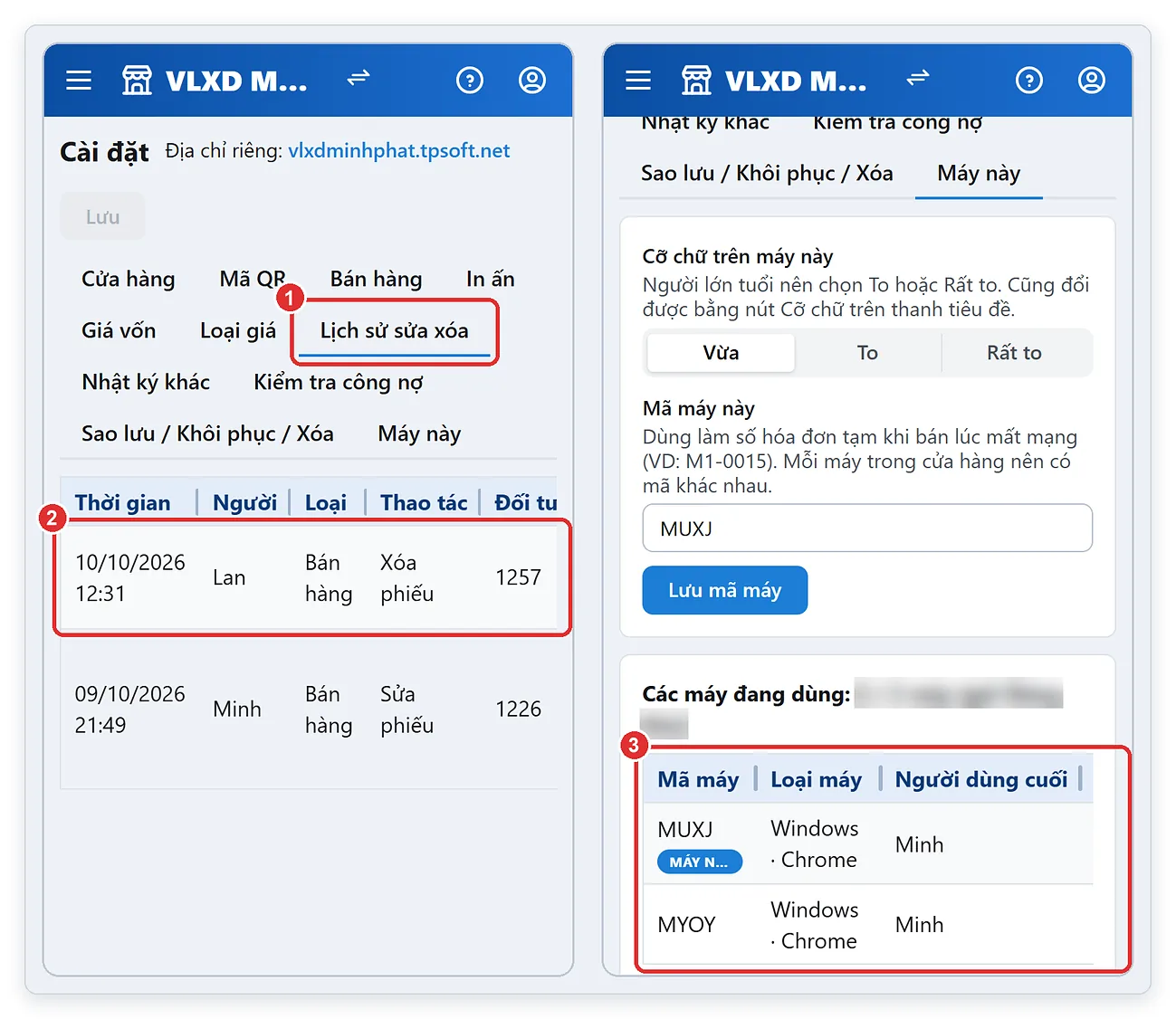Click the store logo icon in right panel
This screenshot has height=1019, width=1176.
pyautogui.click(x=696, y=81)
